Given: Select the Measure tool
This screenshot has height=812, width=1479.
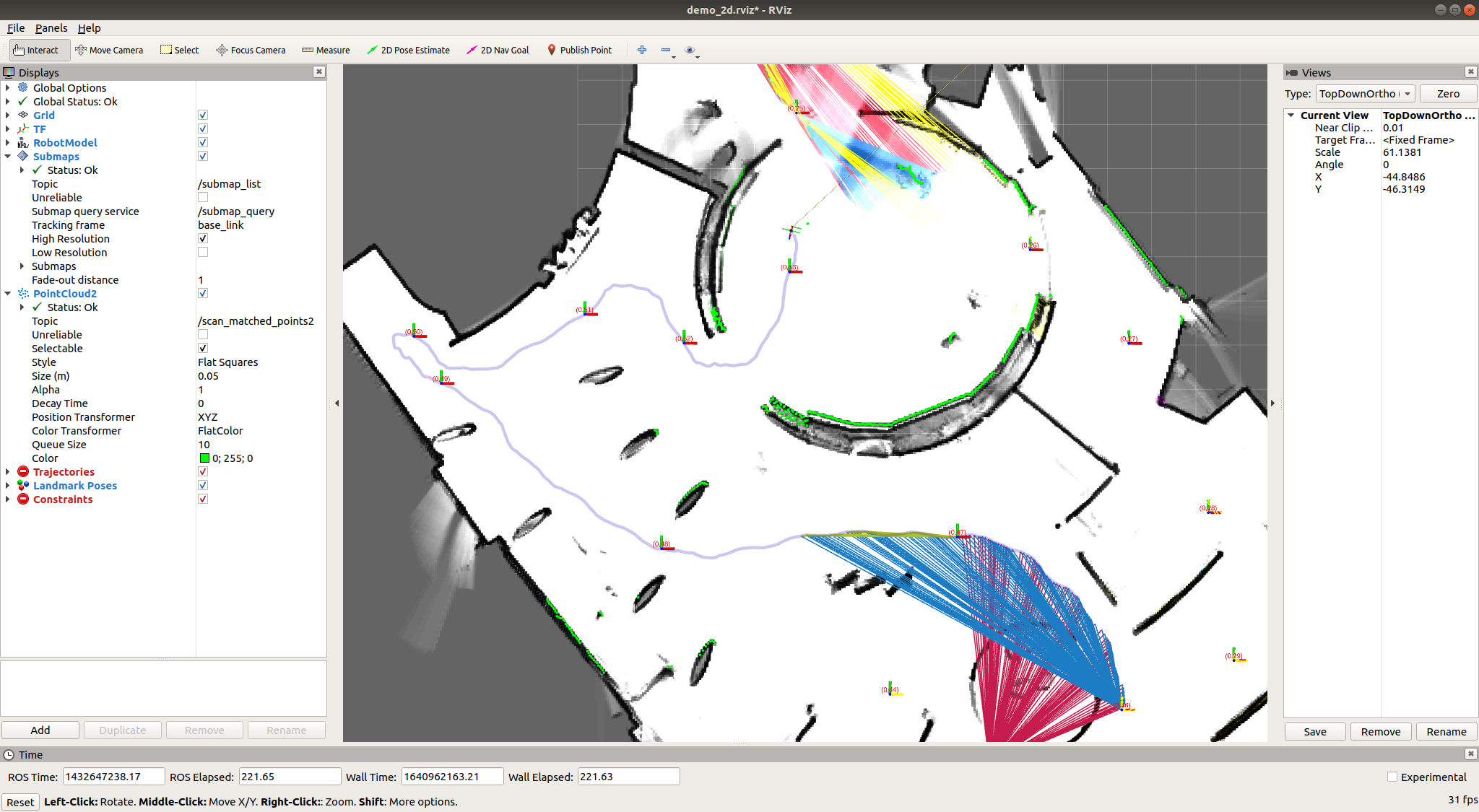Looking at the screenshot, I should tap(326, 50).
